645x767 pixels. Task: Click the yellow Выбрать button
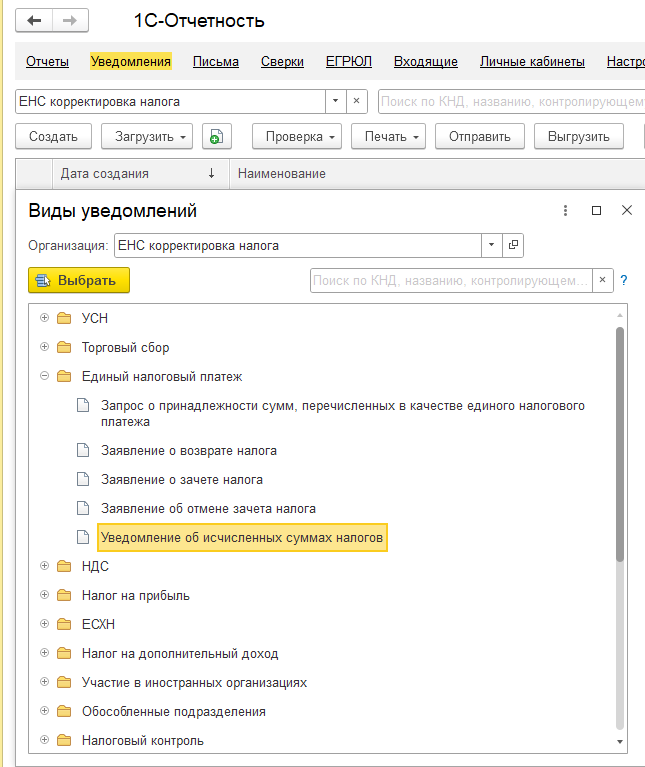(79, 280)
